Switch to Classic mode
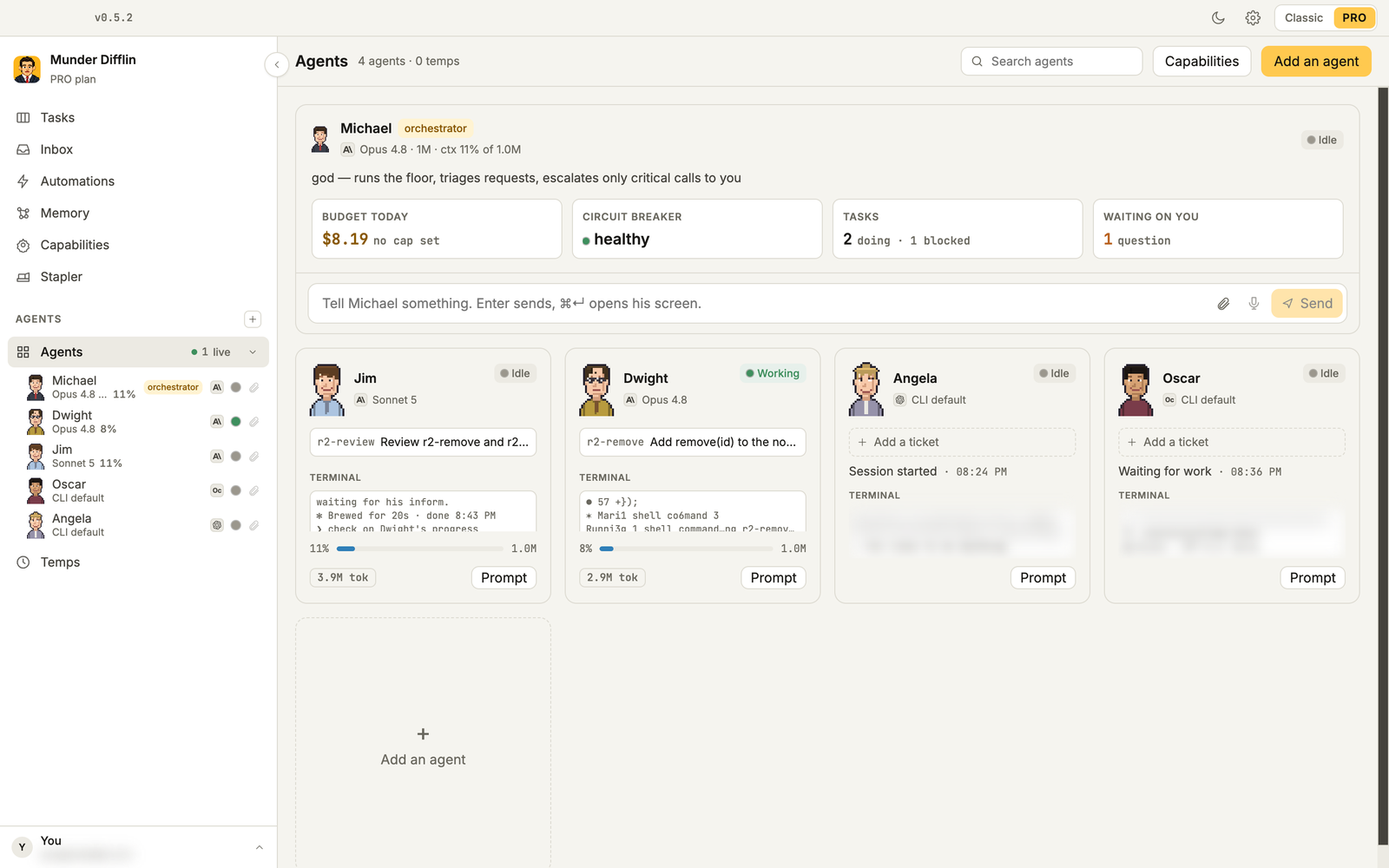This screenshot has width=1389, height=868. point(1303,17)
